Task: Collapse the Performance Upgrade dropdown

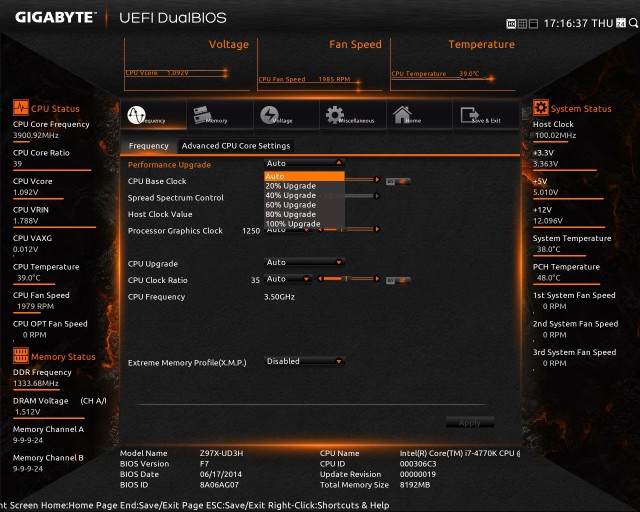Action: tap(304, 163)
